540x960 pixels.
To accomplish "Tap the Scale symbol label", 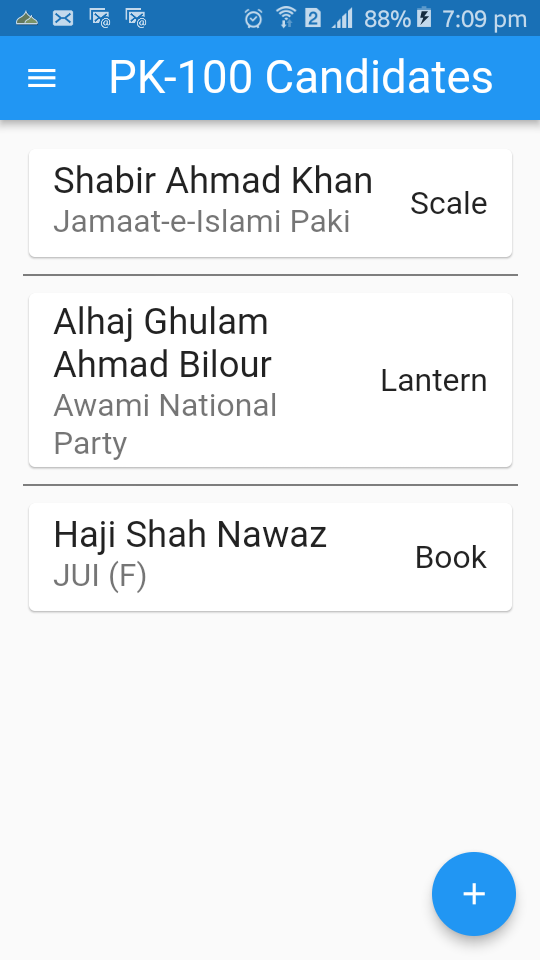I will pos(448,203).
